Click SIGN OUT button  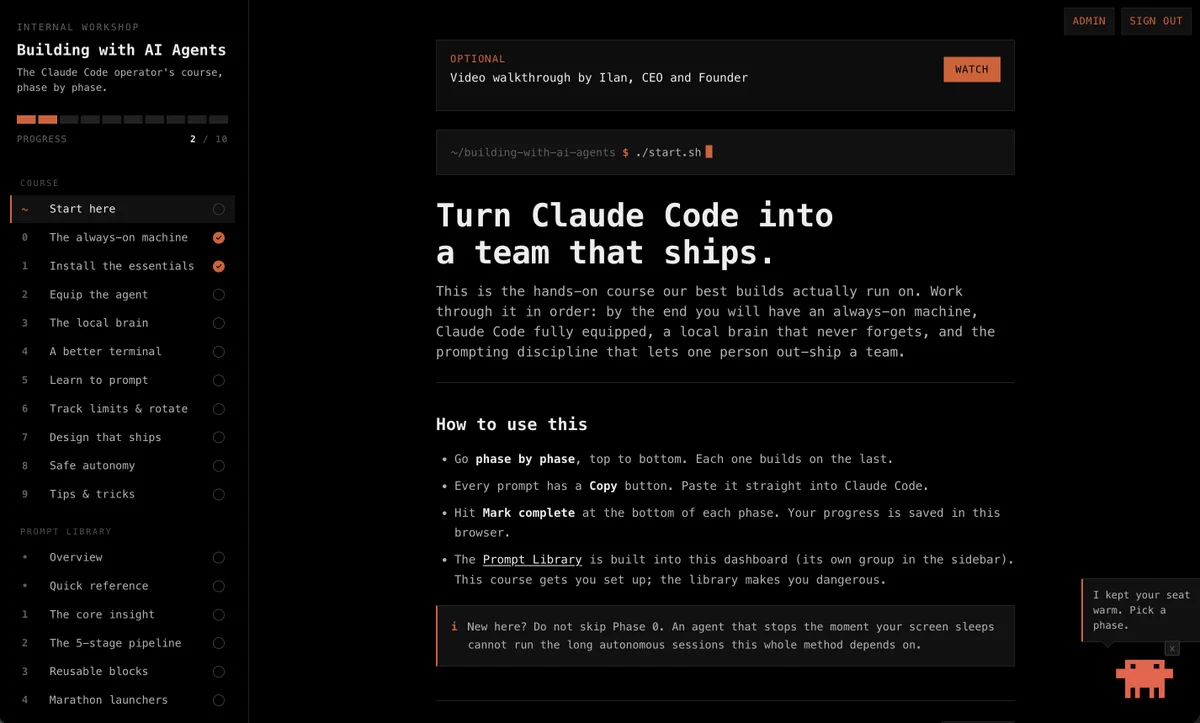coord(1156,21)
